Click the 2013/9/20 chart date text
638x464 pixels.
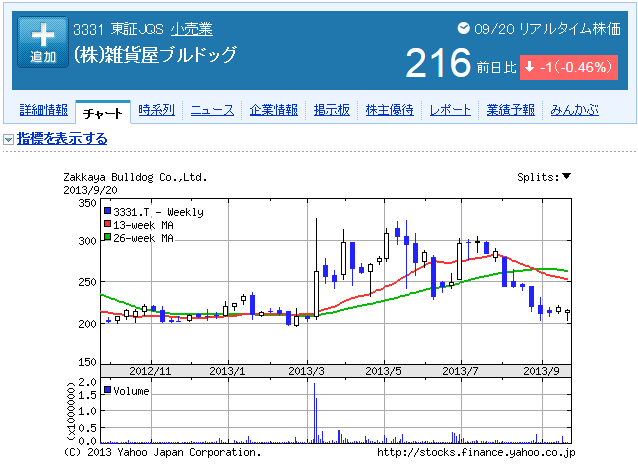(x=90, y=190)
